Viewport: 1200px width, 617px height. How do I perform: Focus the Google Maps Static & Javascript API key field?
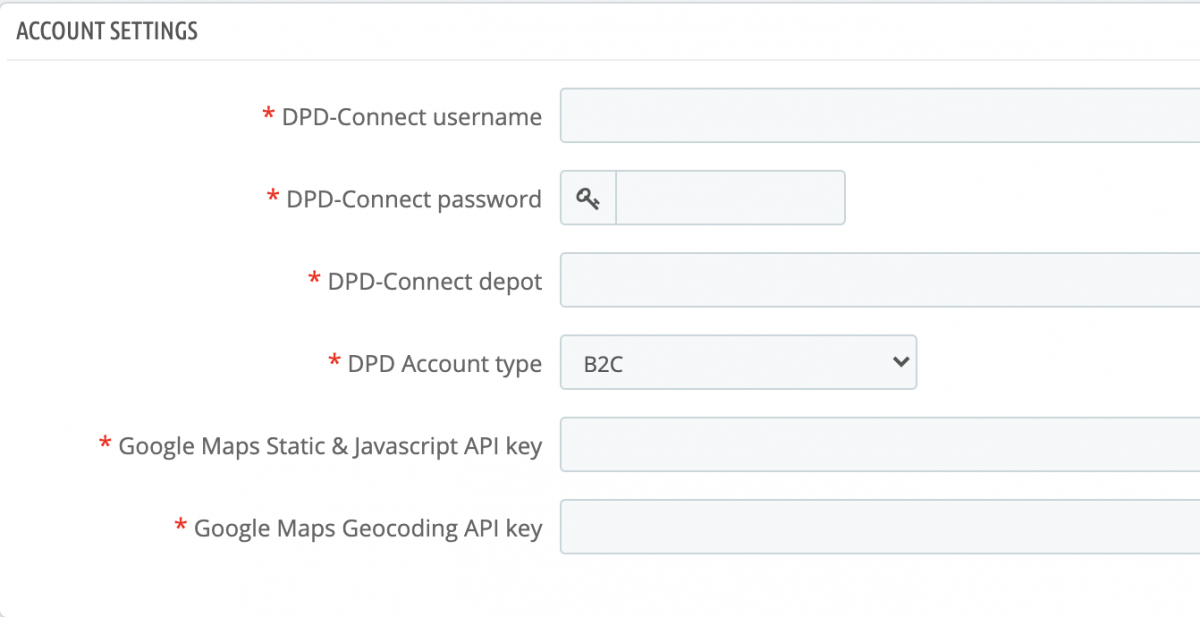(880, 444)
